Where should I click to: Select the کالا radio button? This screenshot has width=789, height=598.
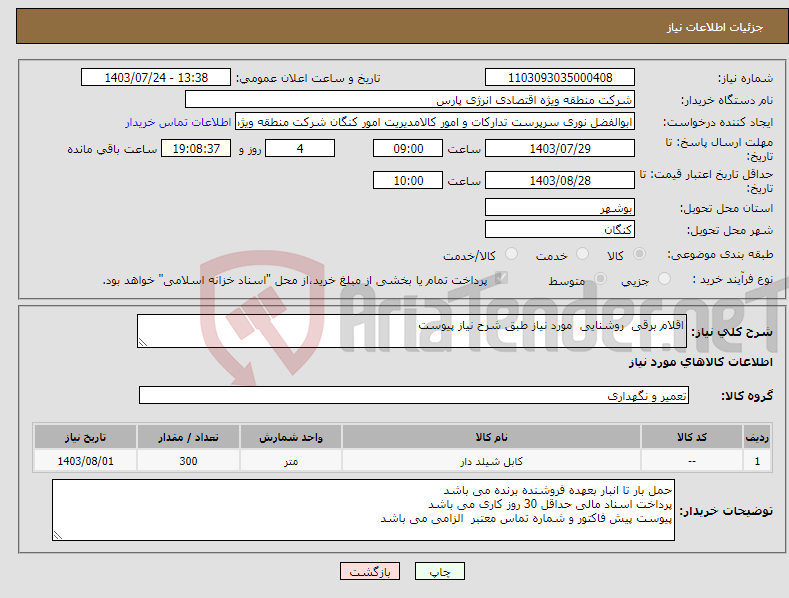click(x=639, y=254)
